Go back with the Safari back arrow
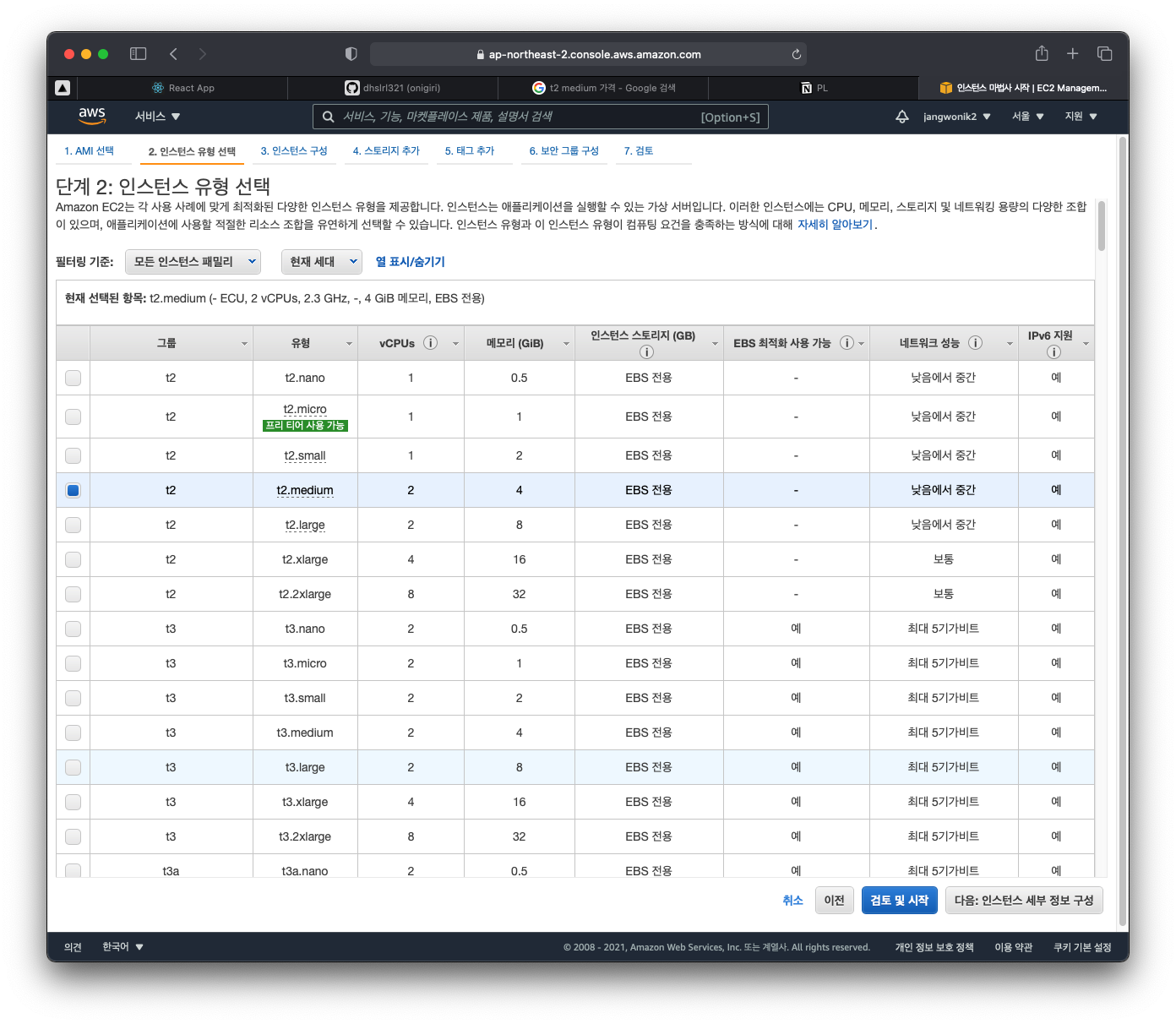Image resolution: width=1176 pixels, height=1024 pixels. (173, 54)
